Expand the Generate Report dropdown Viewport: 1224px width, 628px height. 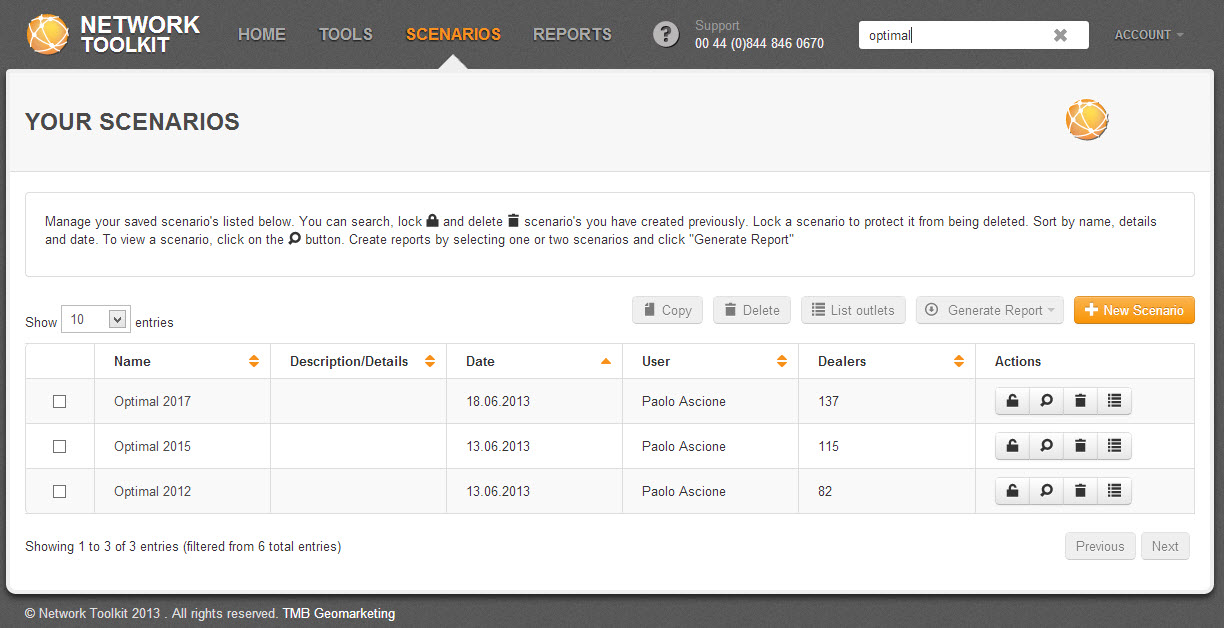click(x=988, y=310)
